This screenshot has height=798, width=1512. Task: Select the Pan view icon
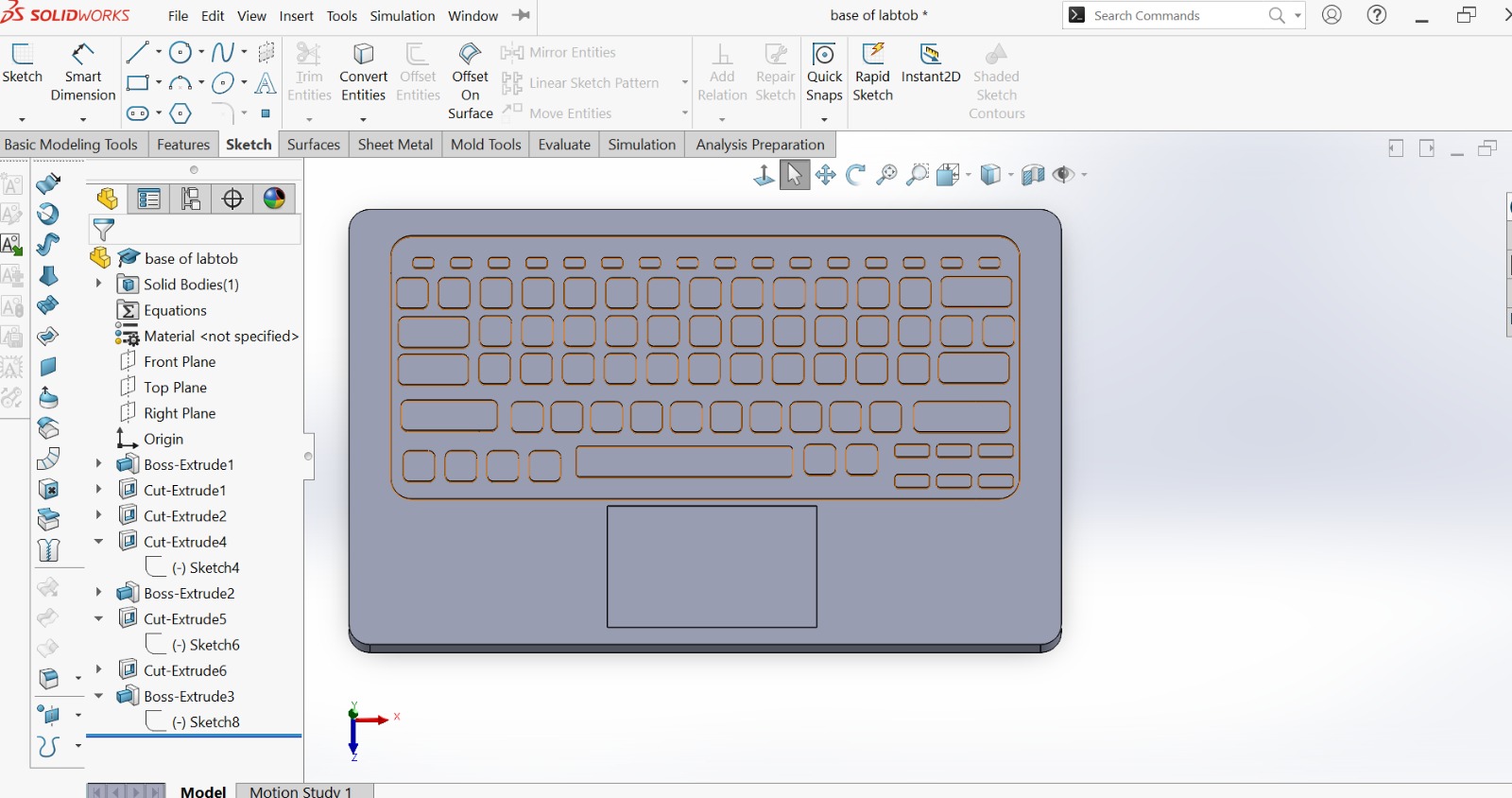tap(825, 175)
